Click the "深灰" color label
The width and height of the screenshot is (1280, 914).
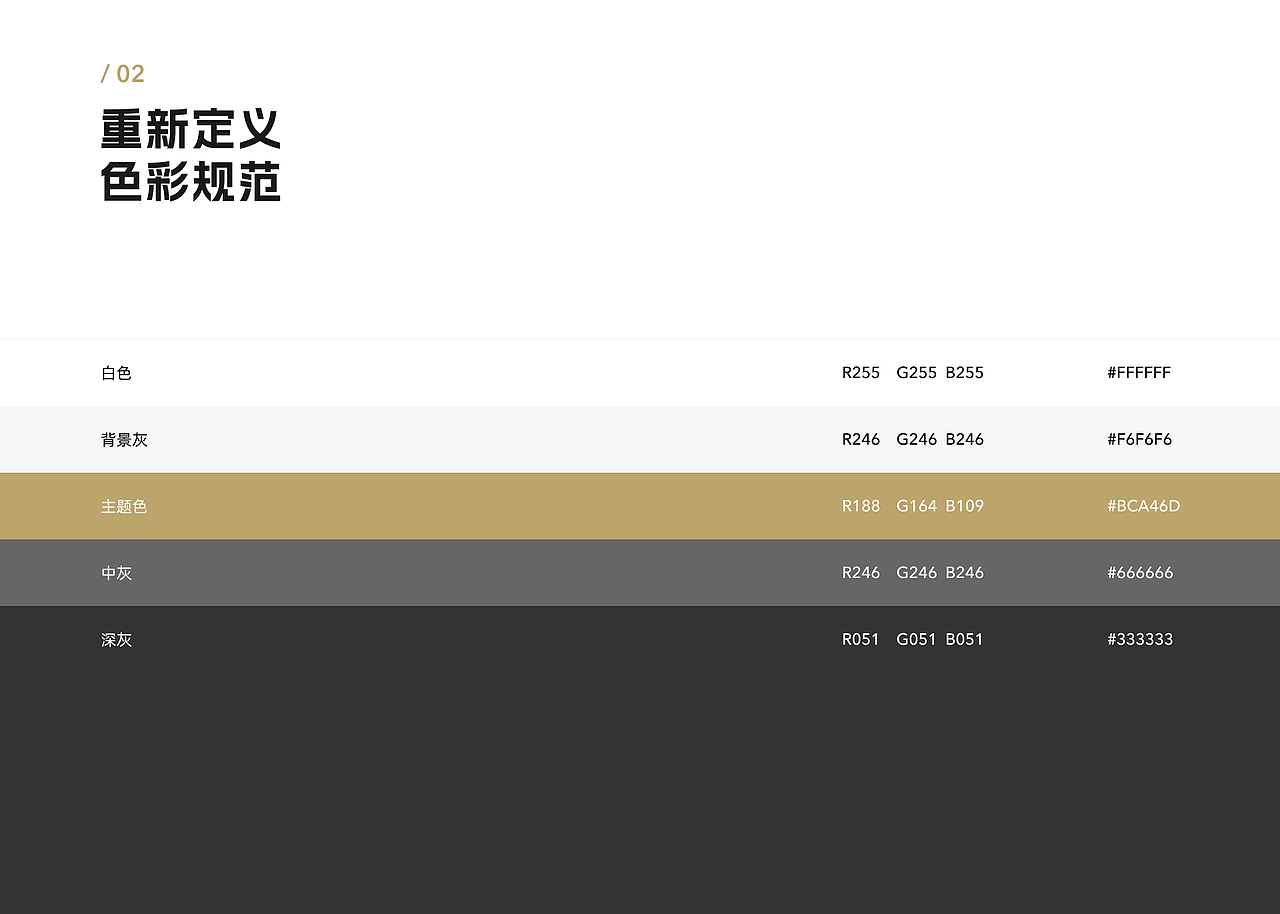click(116, 639)
